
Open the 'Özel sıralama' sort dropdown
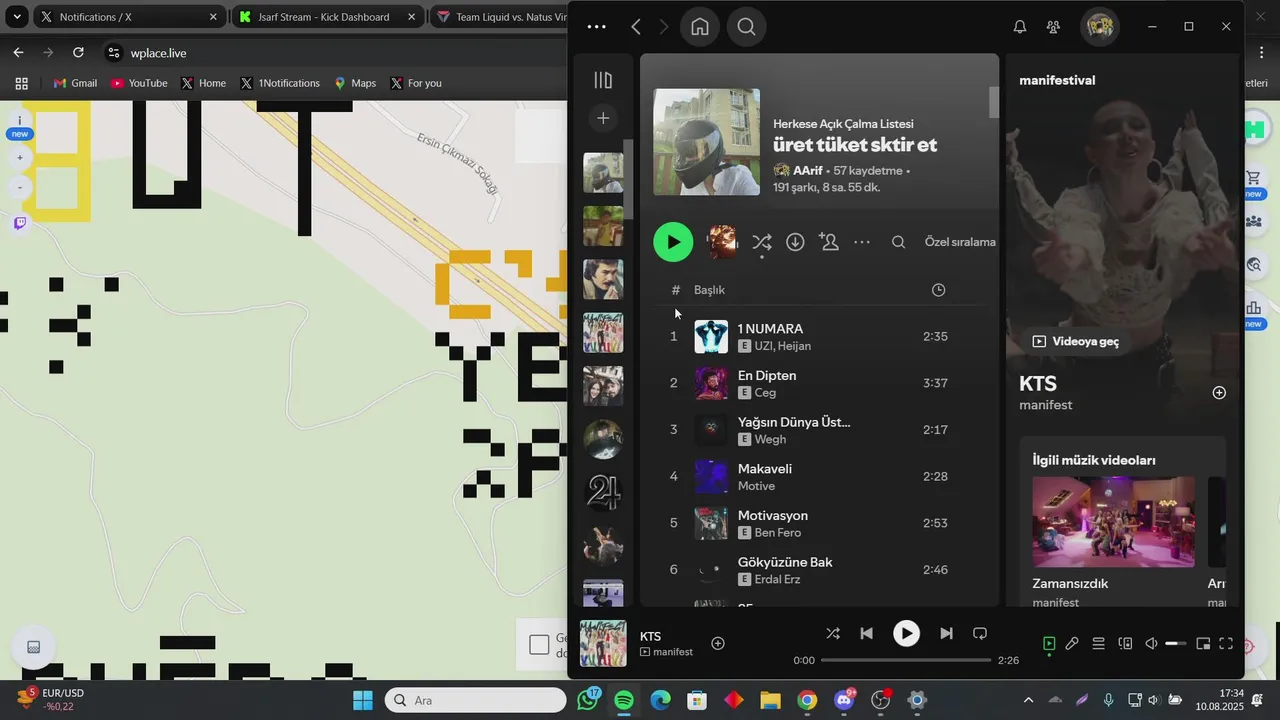point(960,242)
